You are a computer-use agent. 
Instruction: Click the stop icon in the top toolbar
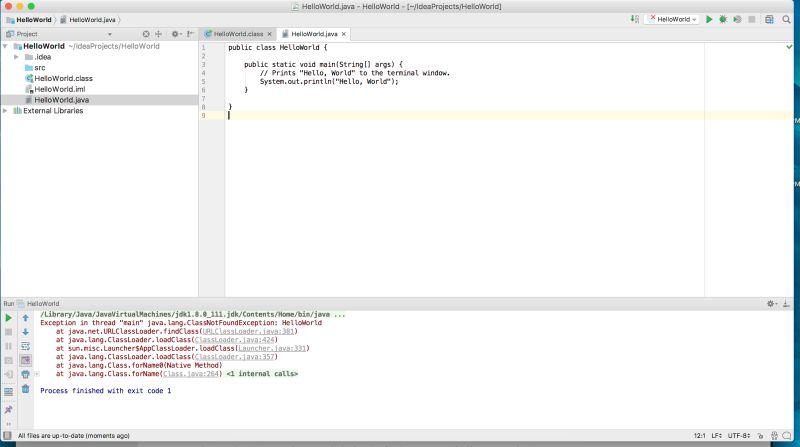point(752,19)
